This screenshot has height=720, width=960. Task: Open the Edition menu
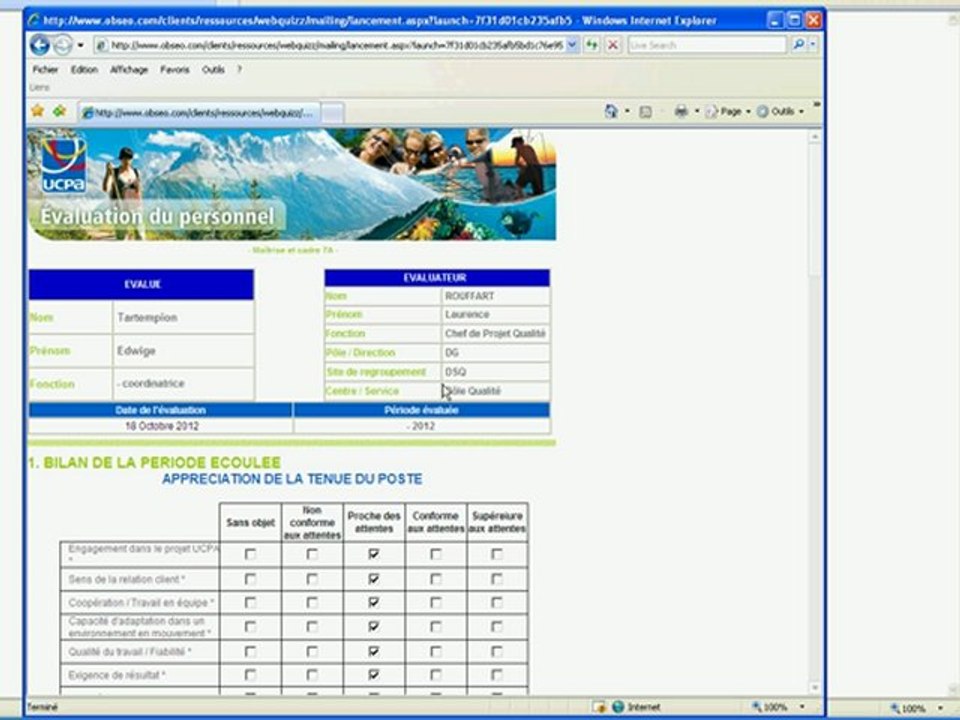pos(84,70)
